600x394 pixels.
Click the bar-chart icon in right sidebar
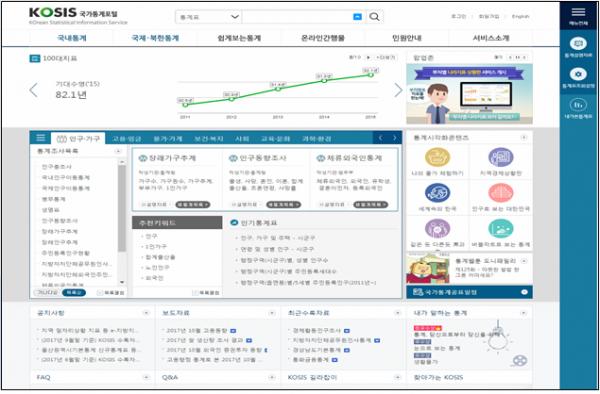(578, 104)
